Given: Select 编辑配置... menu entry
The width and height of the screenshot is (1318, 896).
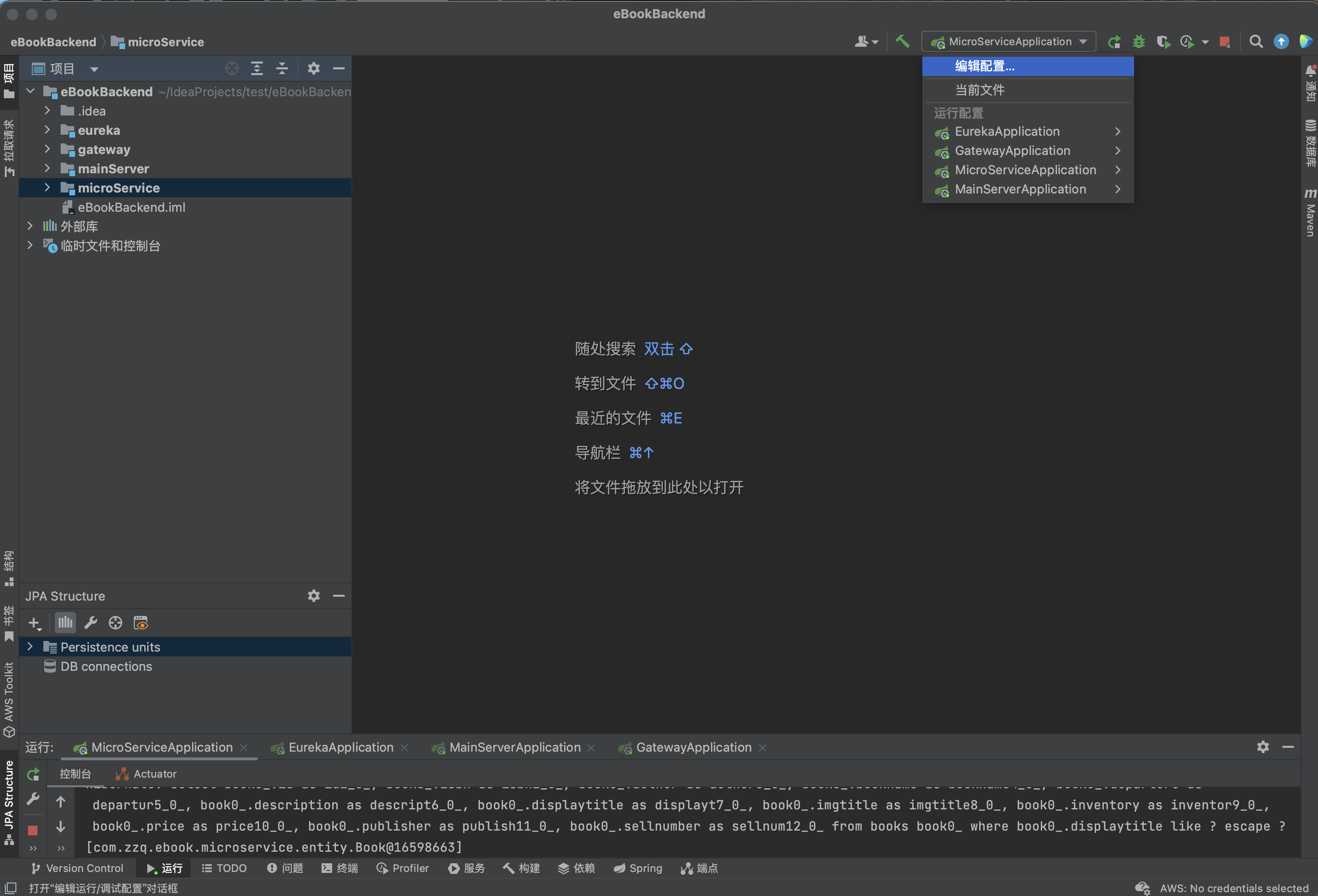Looking at the screenshot, I should (984, 66).
